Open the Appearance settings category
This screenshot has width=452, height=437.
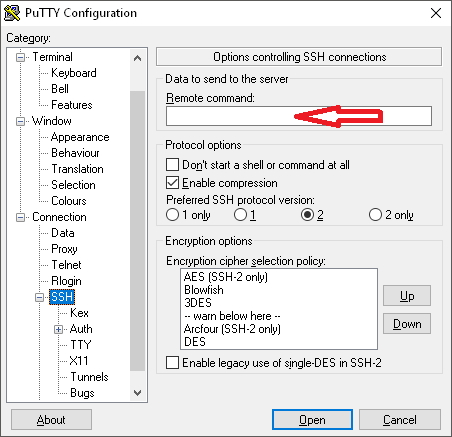pyautogui.click(x=80, y=137)
